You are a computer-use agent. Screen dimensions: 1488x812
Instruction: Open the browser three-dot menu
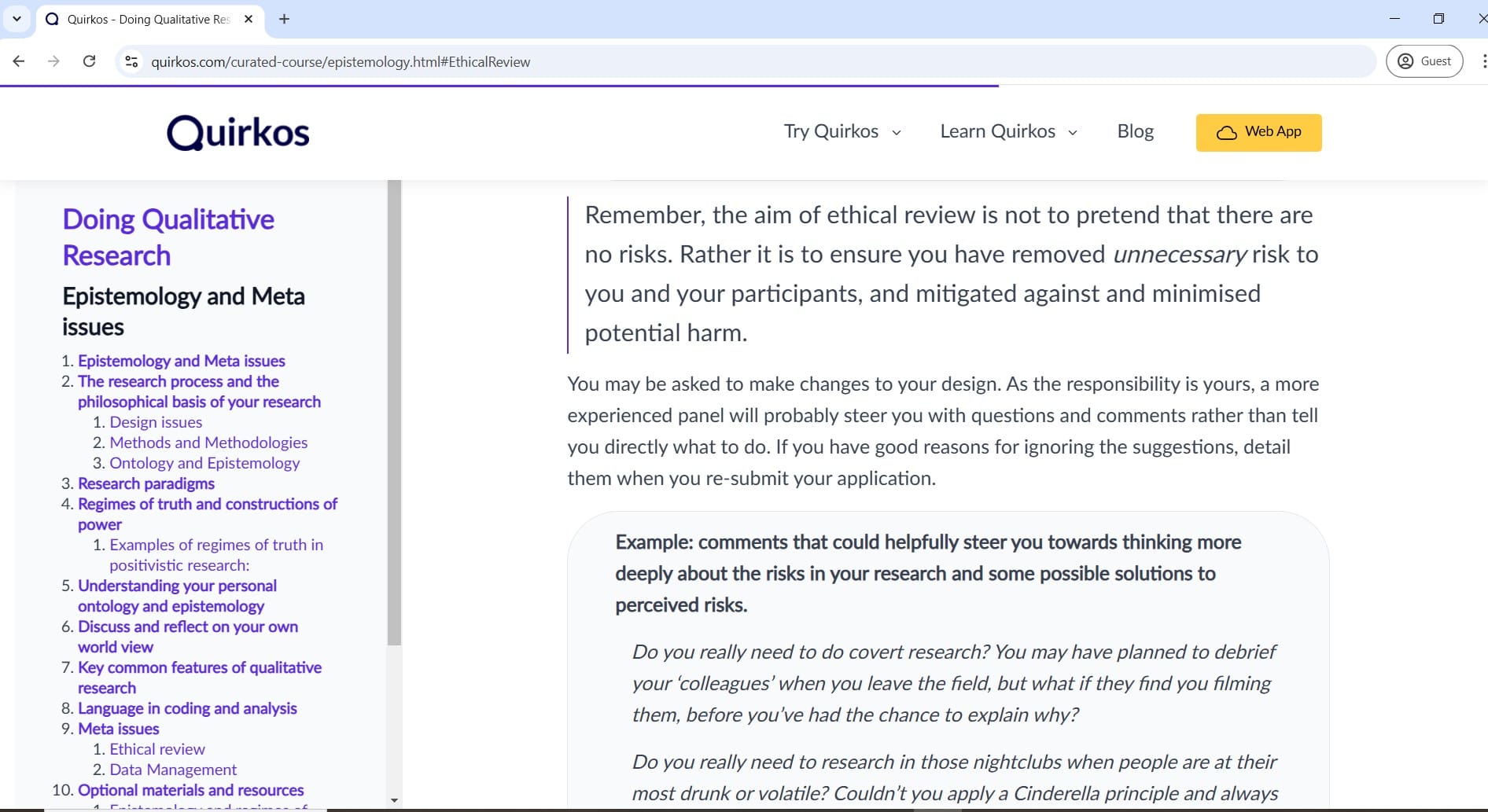pyautogui.click(x=1482, y=61)
